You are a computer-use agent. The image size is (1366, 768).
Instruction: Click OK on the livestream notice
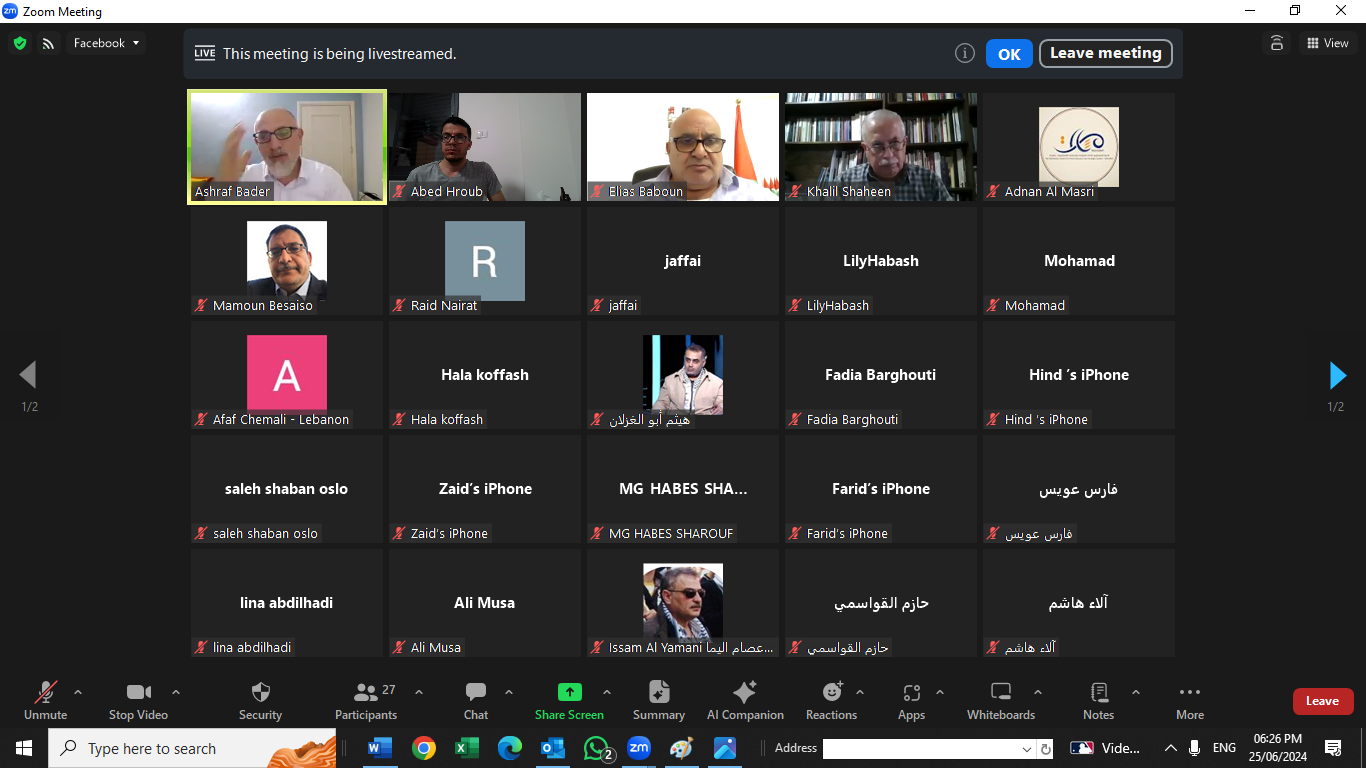[1009, 54]
